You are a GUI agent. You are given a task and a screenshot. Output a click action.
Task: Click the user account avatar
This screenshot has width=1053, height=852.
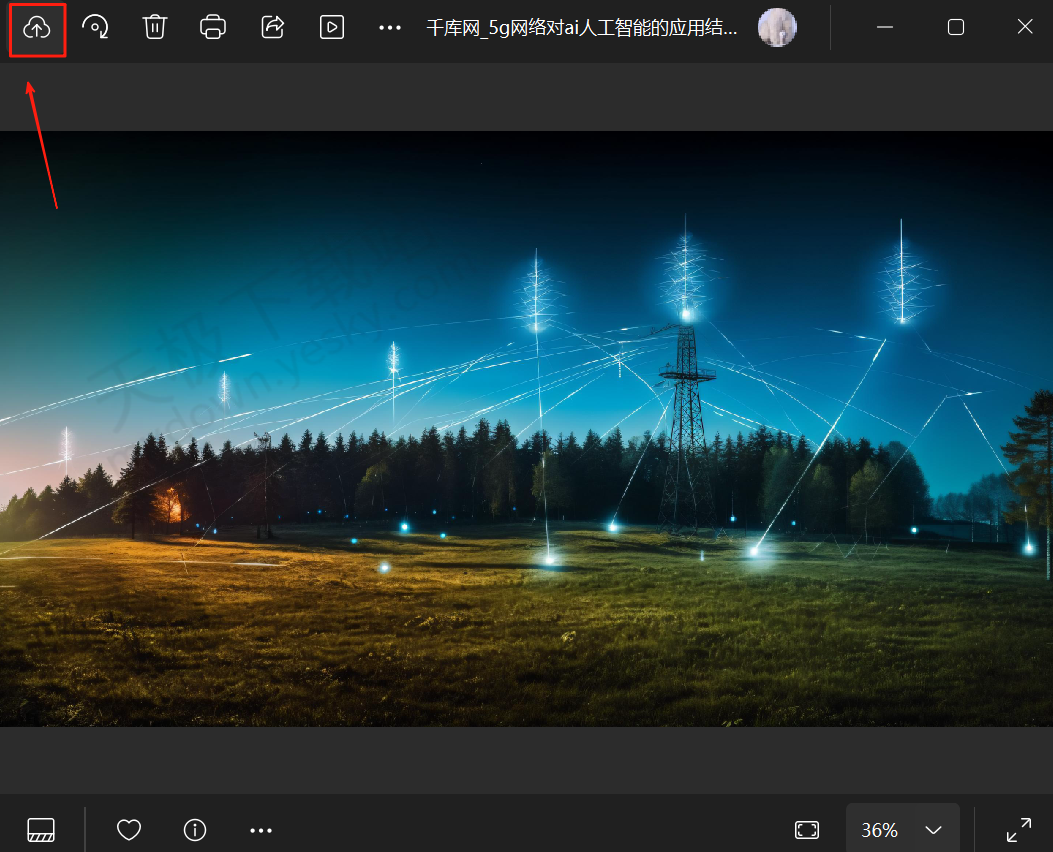[x=777, y=28]
